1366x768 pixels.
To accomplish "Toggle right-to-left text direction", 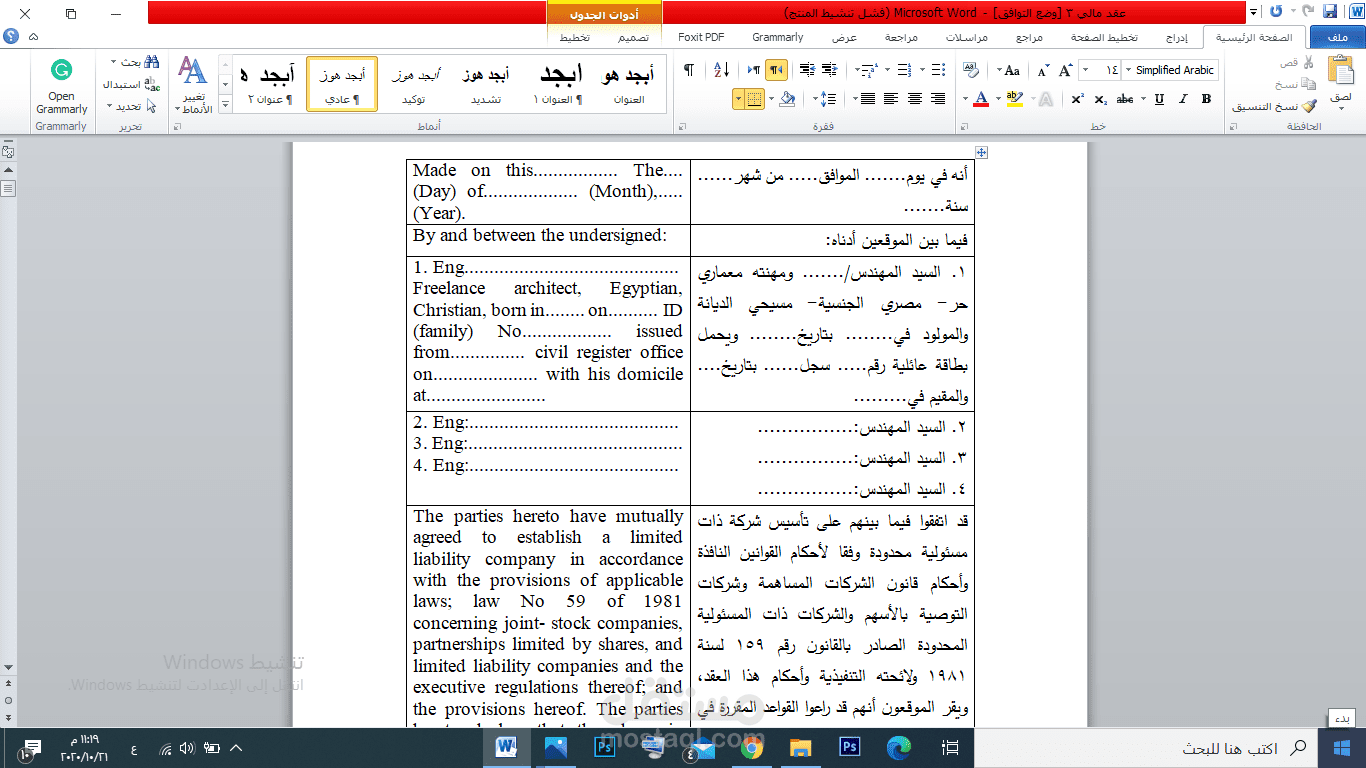I will click(776, 70).
